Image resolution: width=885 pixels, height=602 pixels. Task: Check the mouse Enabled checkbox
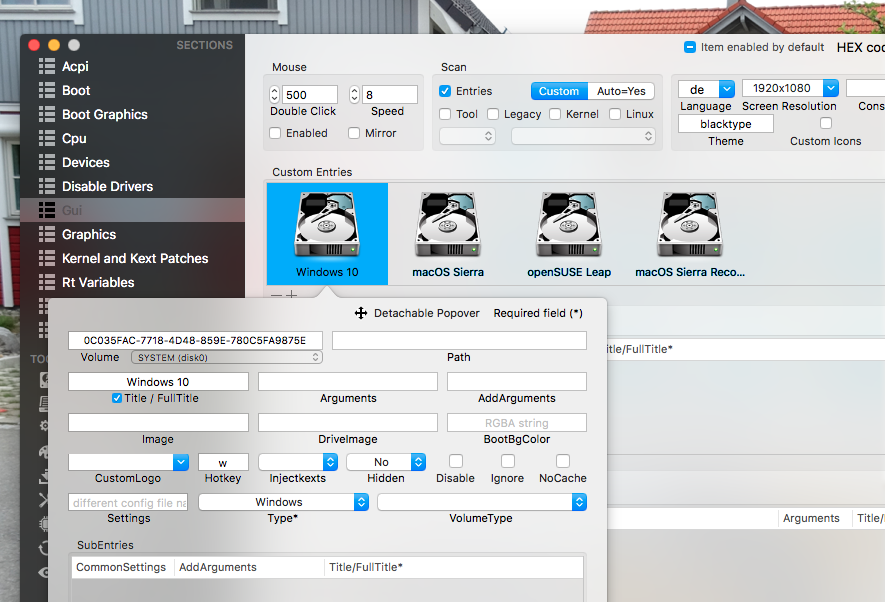pos(275,133)
